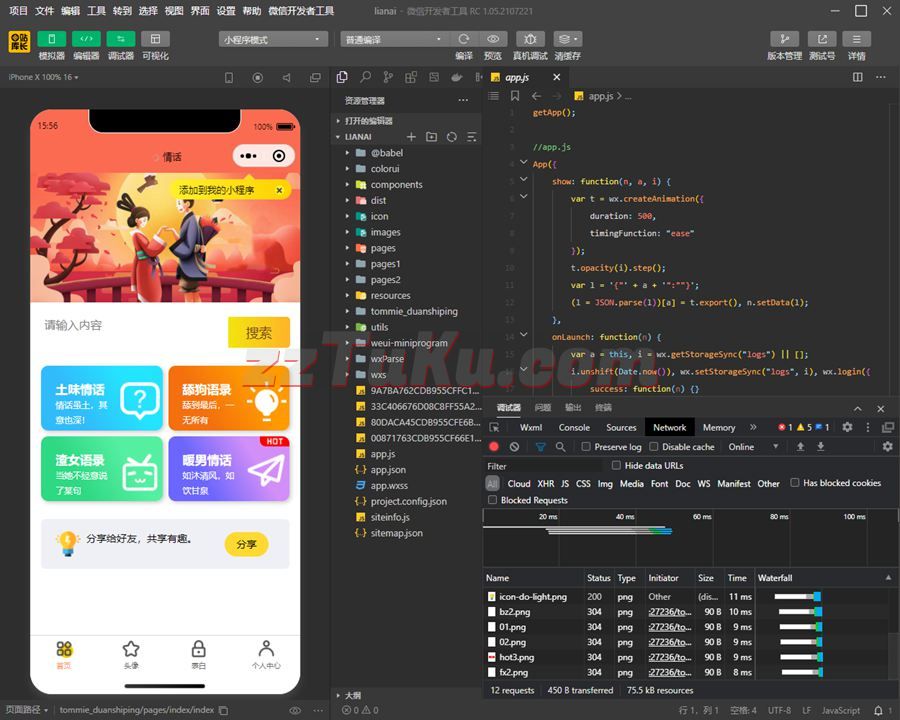
Task: Clear the network log
Action: coord(514,447)
